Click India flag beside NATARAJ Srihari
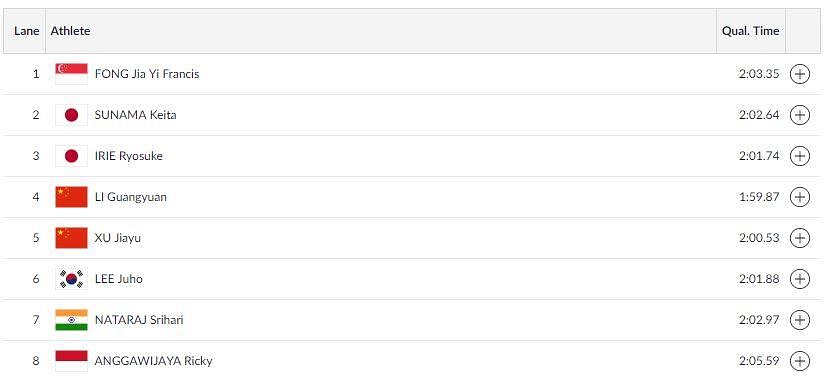Screen dimensions: 826x392 [71, 320]
